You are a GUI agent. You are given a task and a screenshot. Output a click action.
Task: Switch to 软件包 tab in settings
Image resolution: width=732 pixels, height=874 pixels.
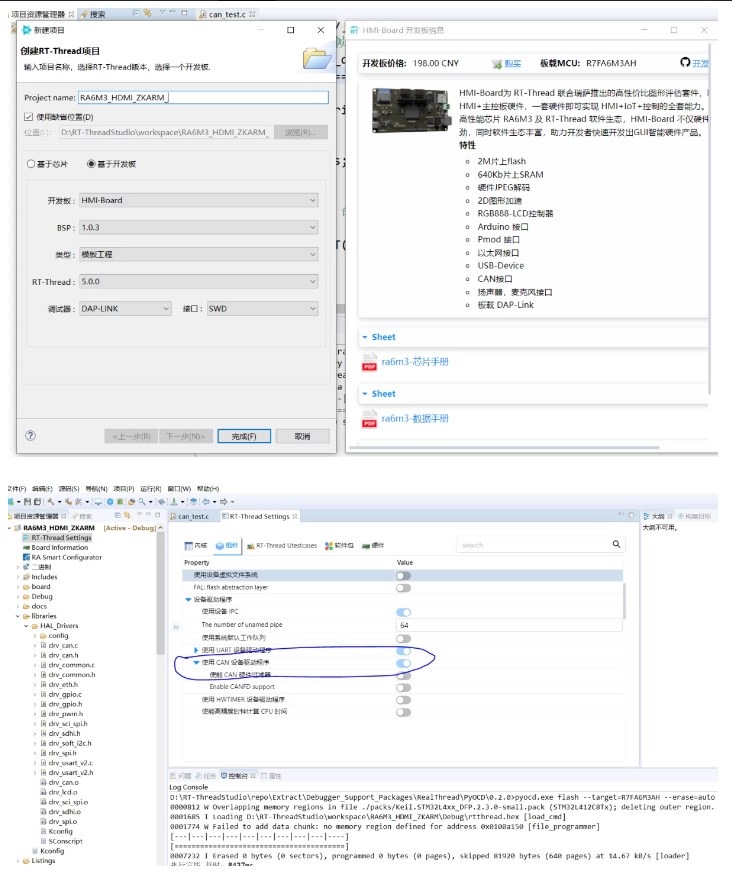pyautogui.click(x=339, y=545)
